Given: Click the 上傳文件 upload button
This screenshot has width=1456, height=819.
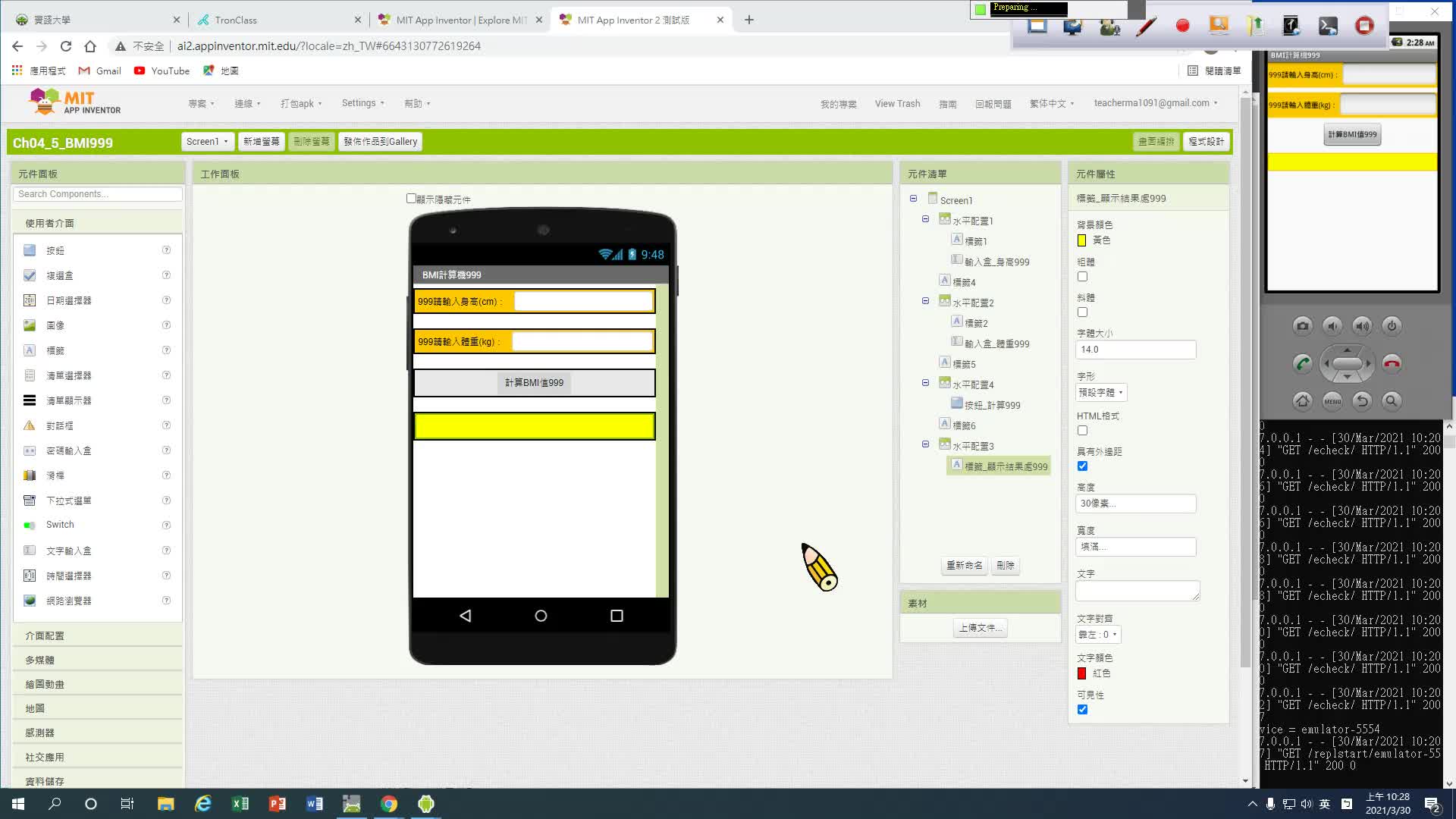Looking at the screenshot, I should 980,628.
